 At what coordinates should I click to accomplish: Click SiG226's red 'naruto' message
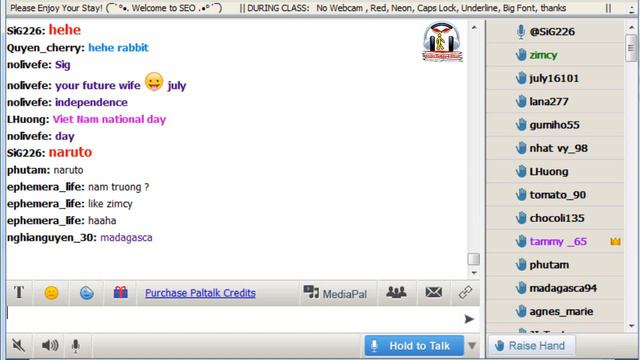pos(70,152)
